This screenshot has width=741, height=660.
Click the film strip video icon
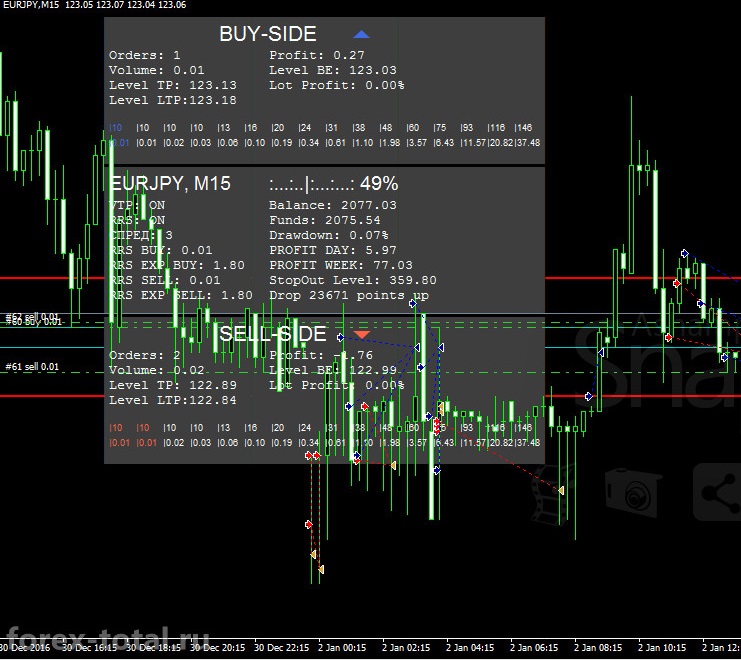[548, 494]
